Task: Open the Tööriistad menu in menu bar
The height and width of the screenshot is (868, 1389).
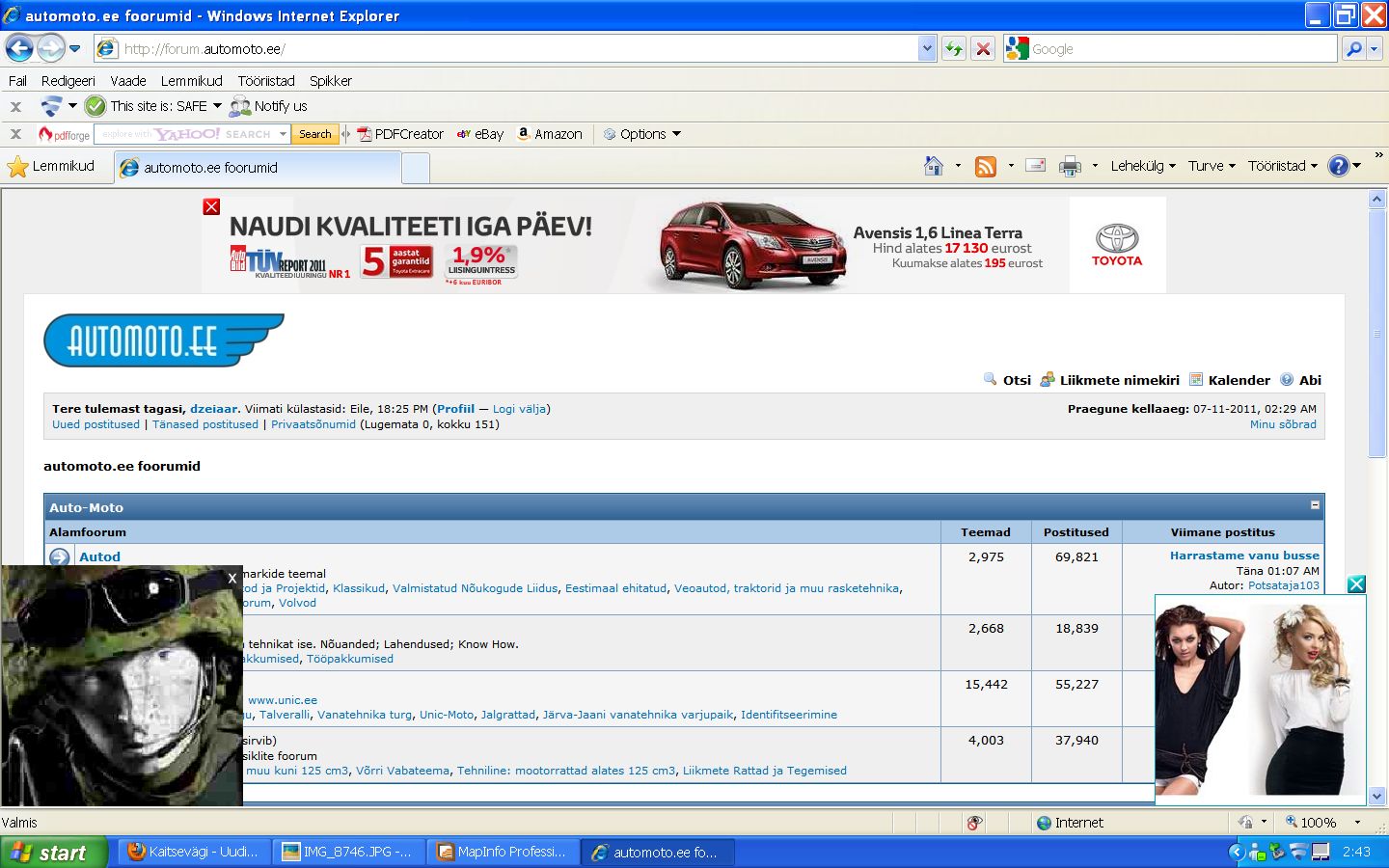Action: click(x=266, y=81)
